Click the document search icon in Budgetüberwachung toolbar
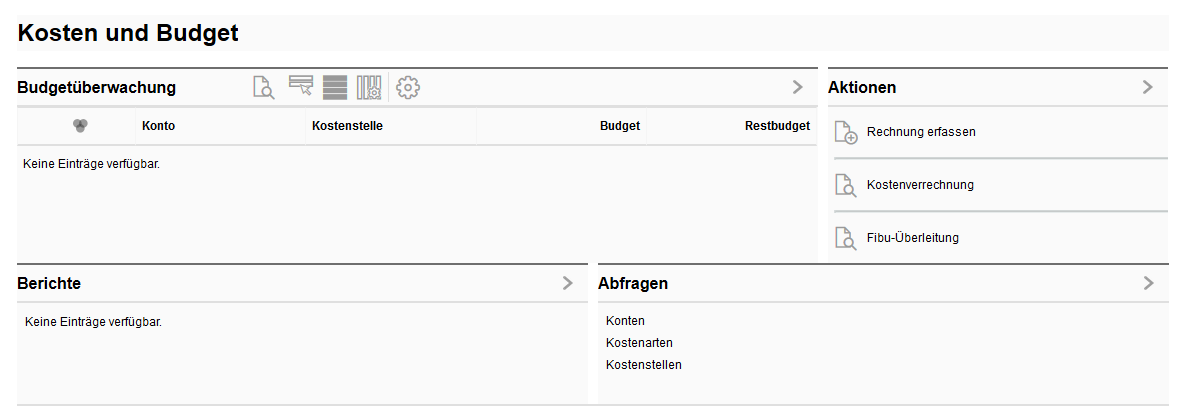The width and height of the screenshot is (1188, 411). (264, 88)
